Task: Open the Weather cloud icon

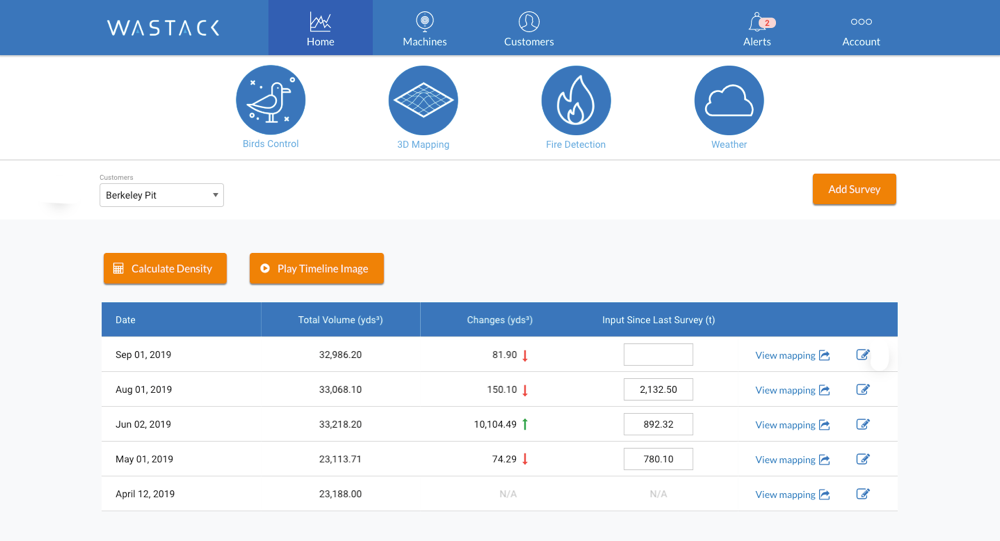Action: (x=729, y=100)
